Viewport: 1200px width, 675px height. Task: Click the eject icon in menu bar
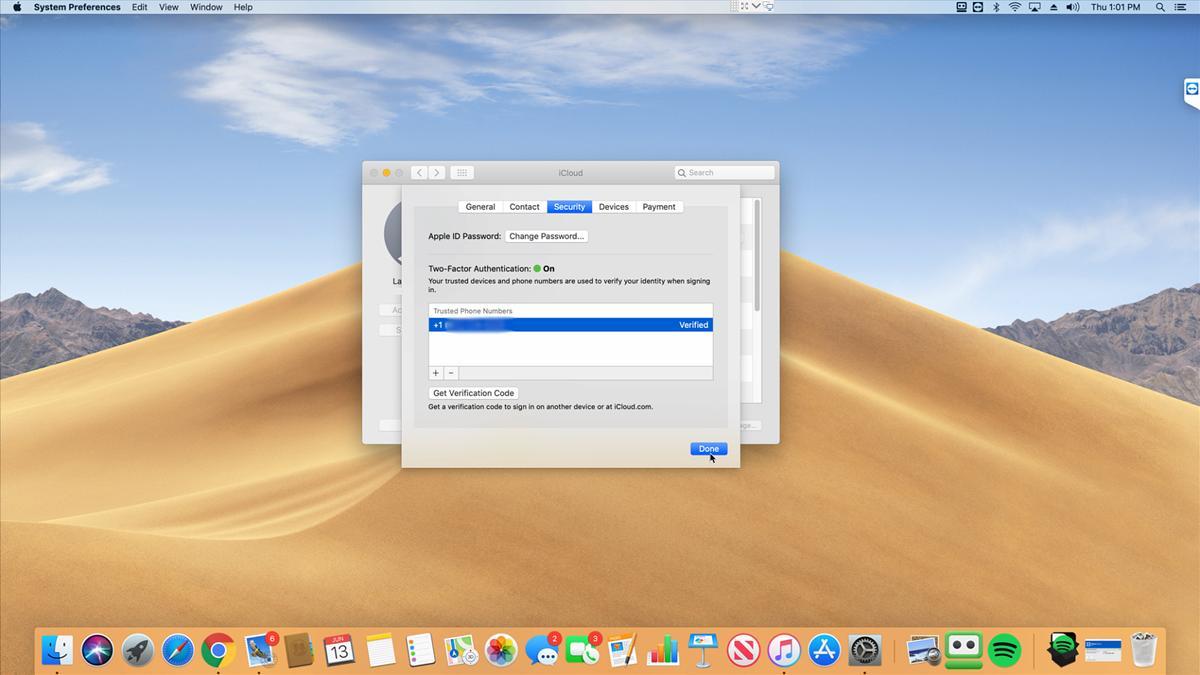(x=1053, y=7)
